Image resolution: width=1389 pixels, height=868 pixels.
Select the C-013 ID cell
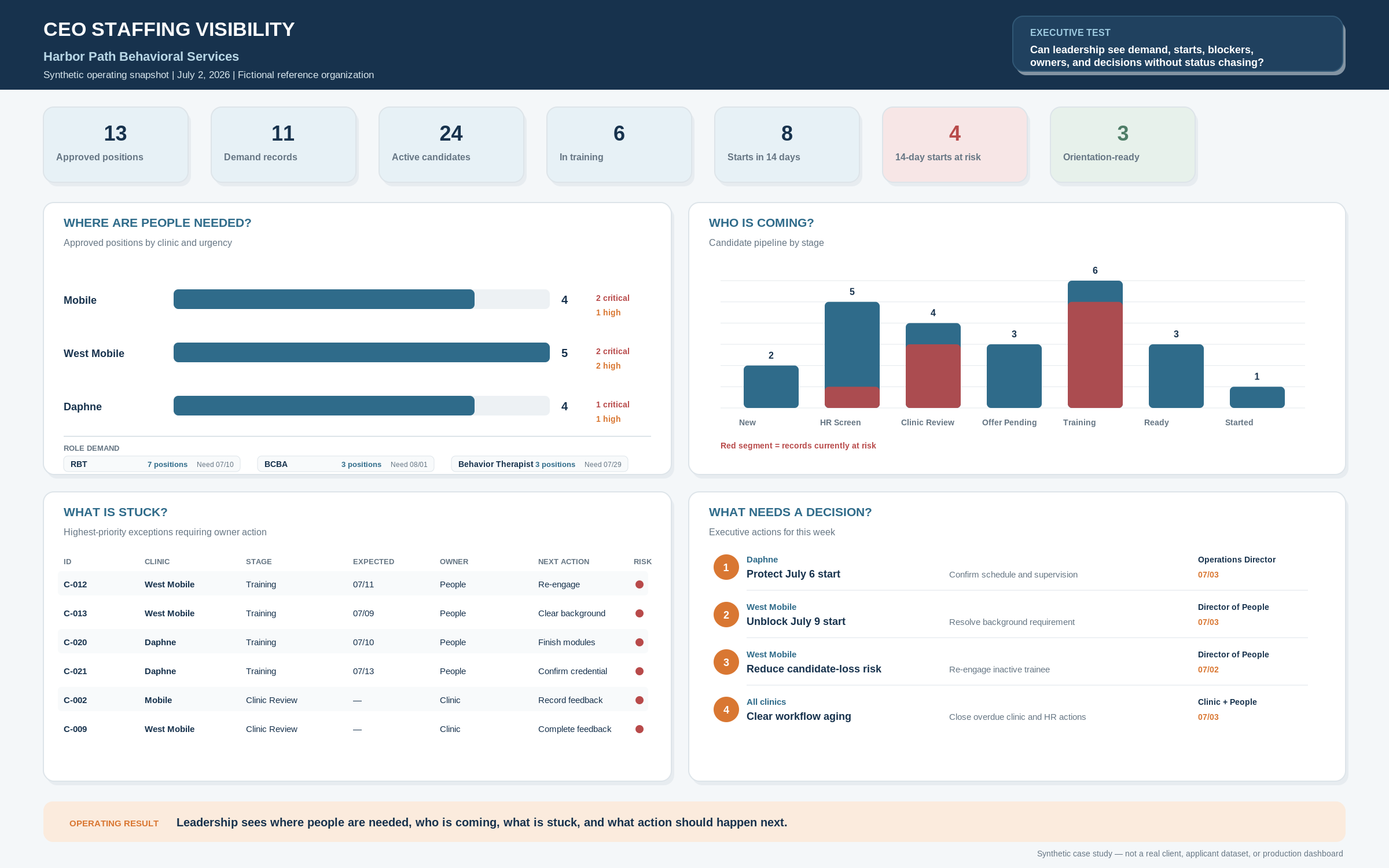click(75, 613)
